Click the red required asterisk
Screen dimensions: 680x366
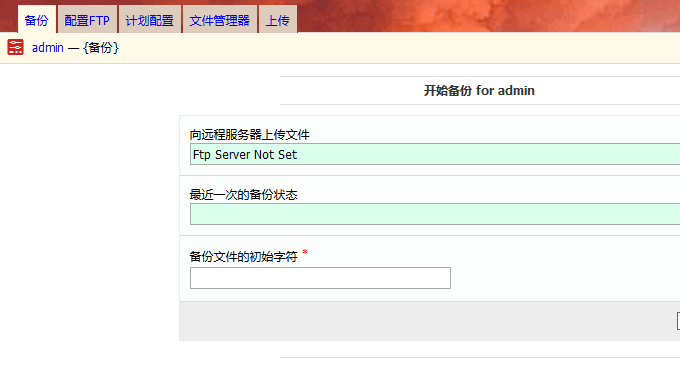[305, 252]
